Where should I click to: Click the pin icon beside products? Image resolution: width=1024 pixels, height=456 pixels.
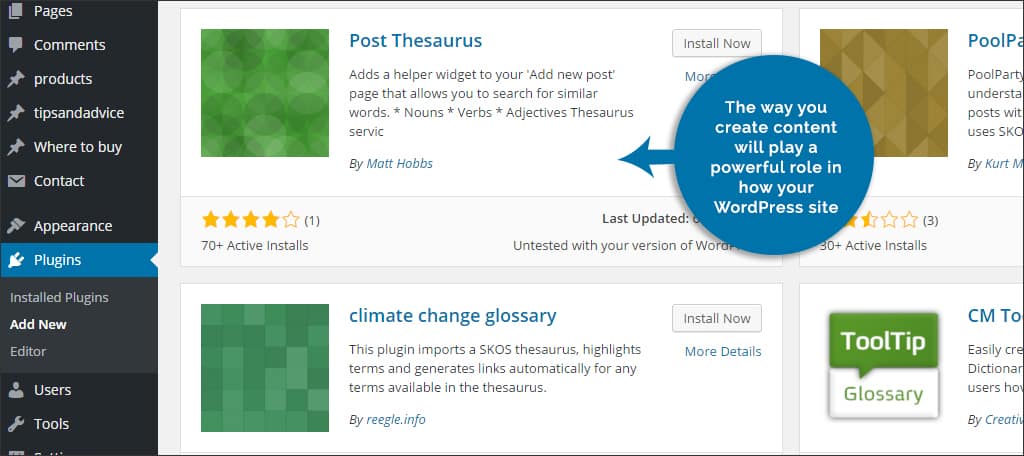[x=16, y=79]
